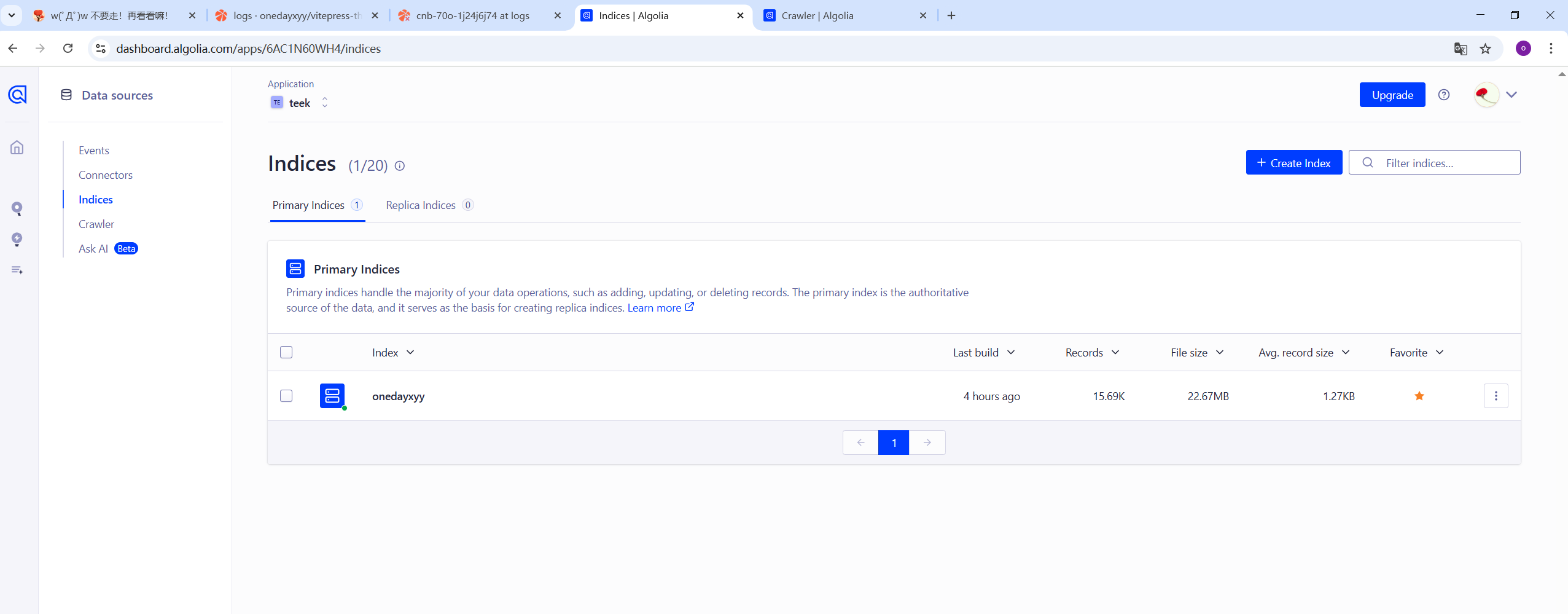Click the Algolia logo icon
This screenshot has height=614, width=1568.
pyautogui.click(x=17, y=95)
